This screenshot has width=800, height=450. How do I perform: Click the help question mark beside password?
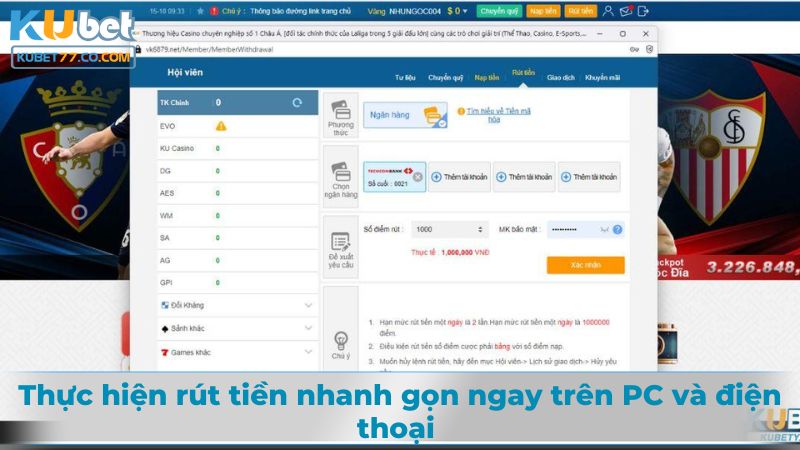(x=617, y=230)
